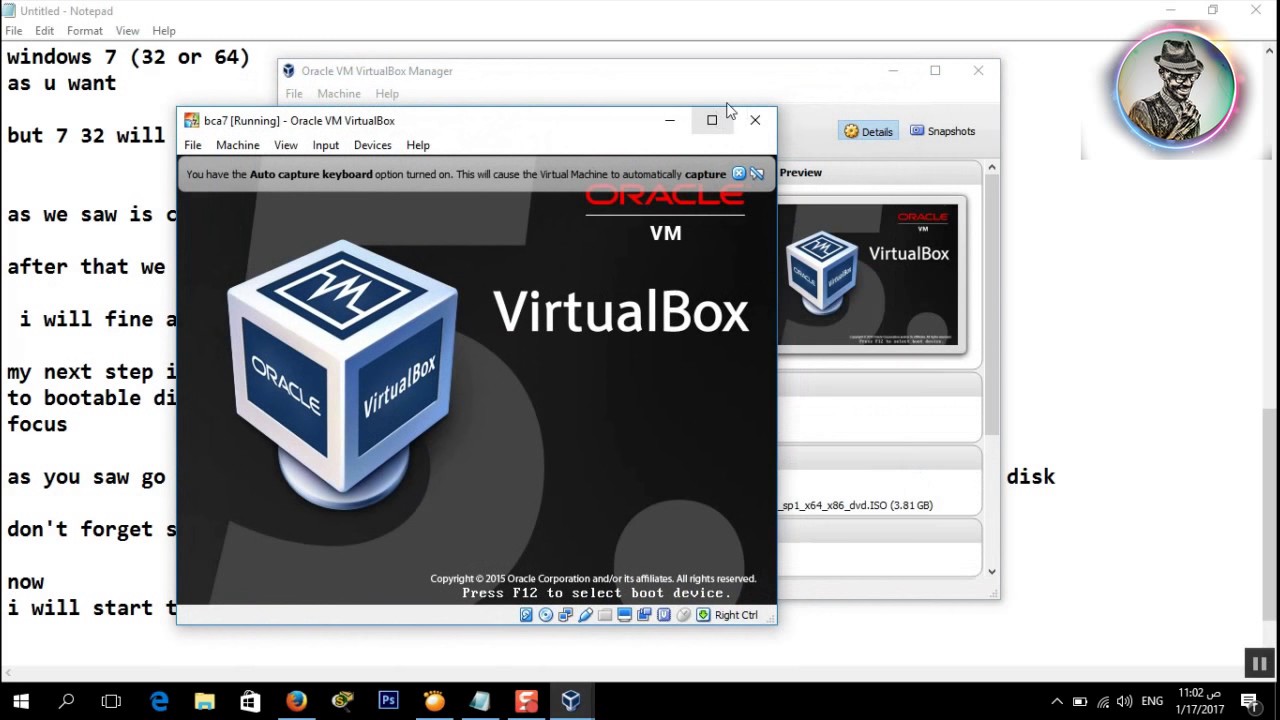Click the Notepad title bar icon
This screenshot has width=1280, height=720.
tap(9, 11)
